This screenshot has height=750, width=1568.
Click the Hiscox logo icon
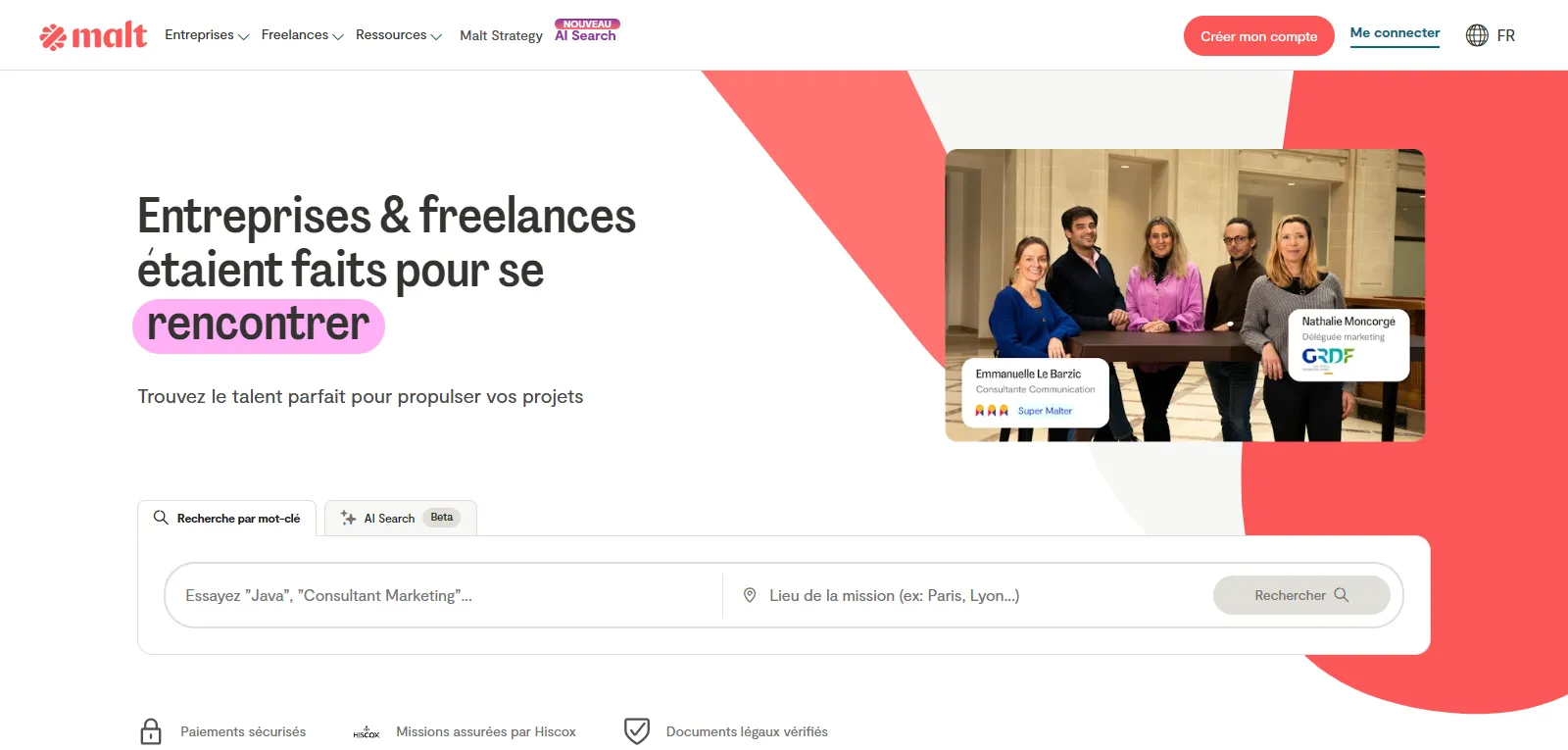pos(367,732)
